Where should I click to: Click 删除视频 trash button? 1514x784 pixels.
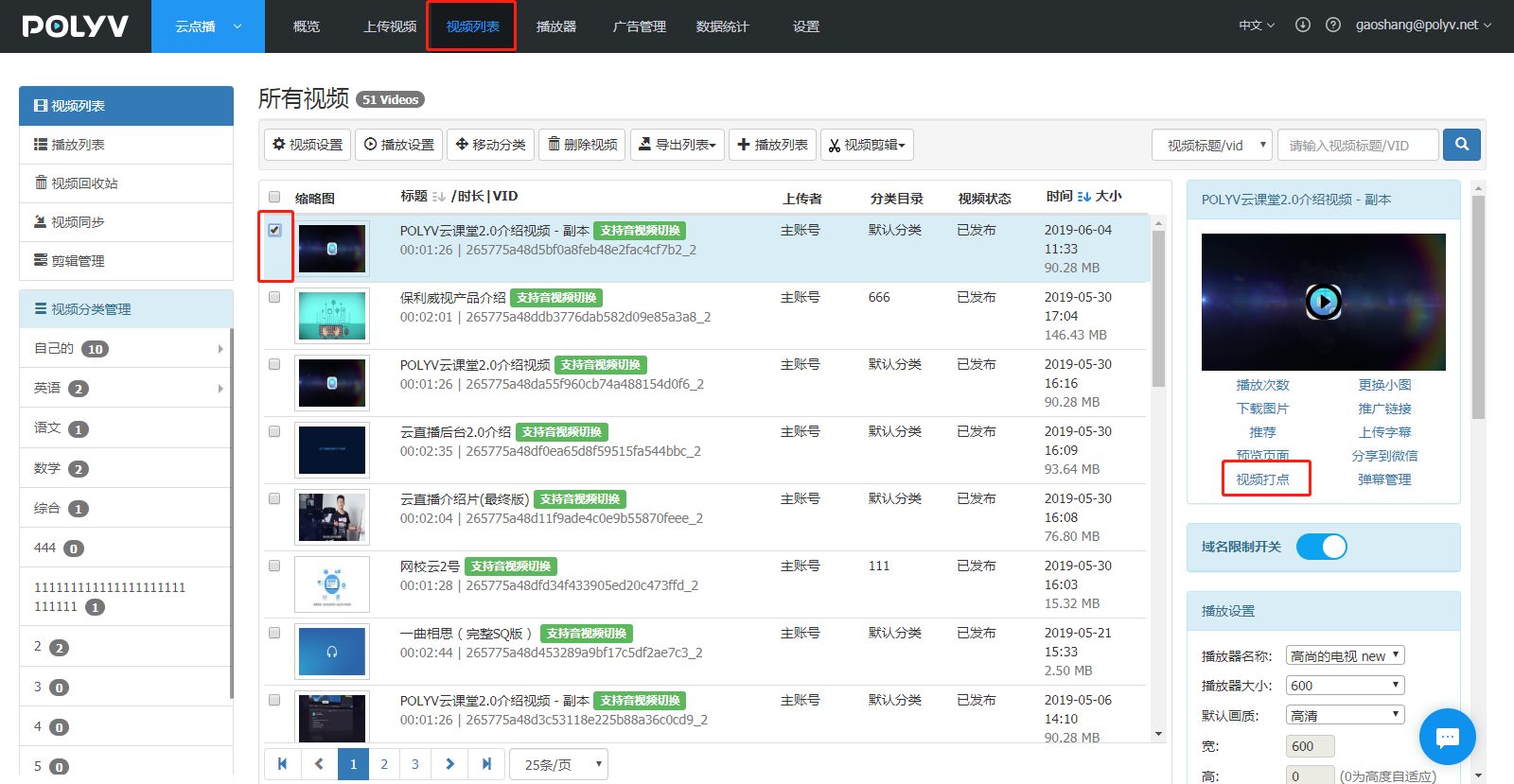pyautogui.click(x=582, y=145)
